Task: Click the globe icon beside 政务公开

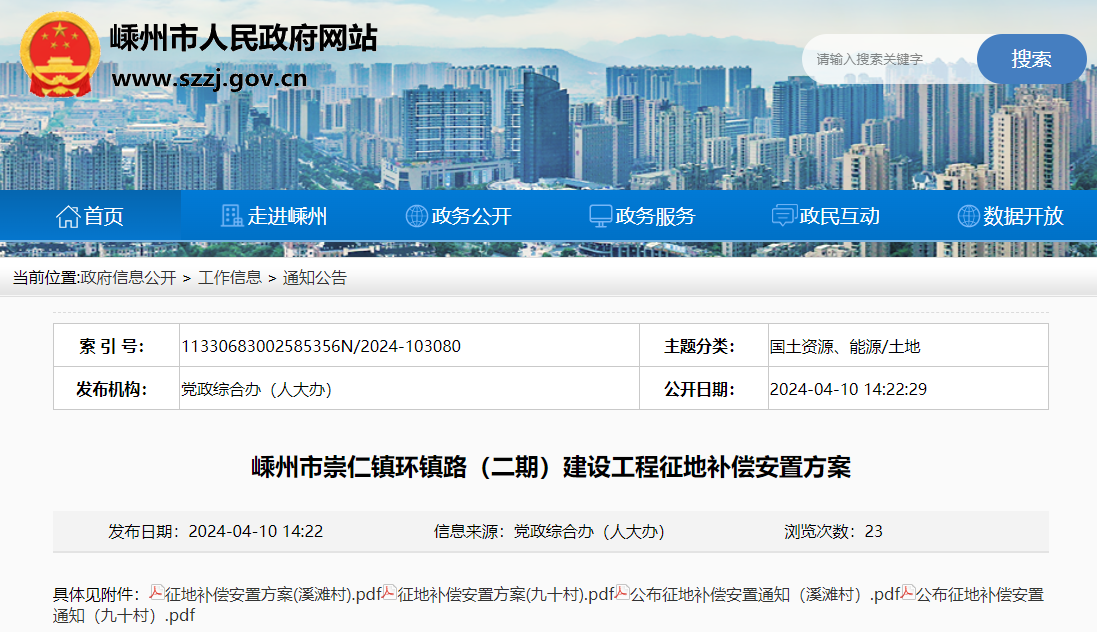Action: (x=416, y=216)
